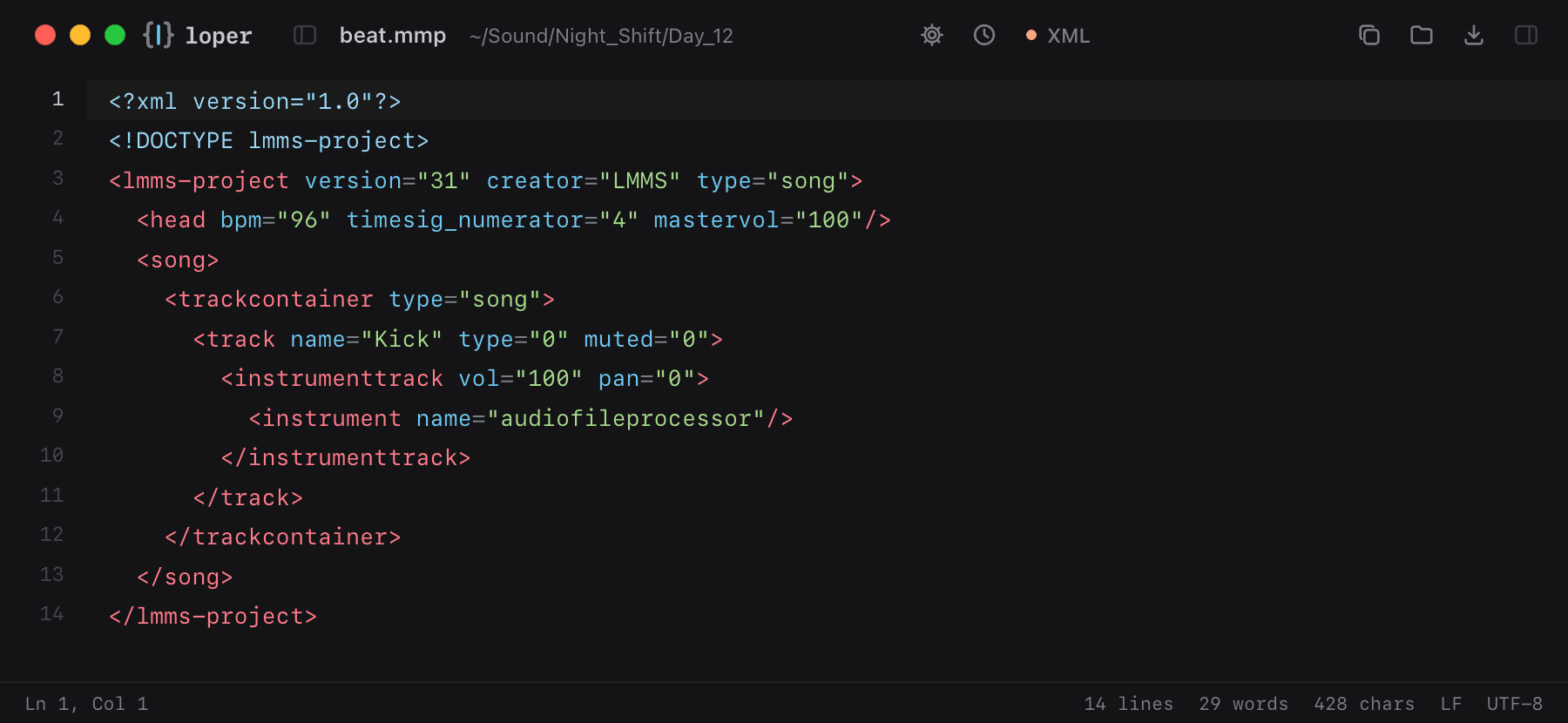
Task: Click the </lmms-project> closing tag
Action: tap(213, 616)
